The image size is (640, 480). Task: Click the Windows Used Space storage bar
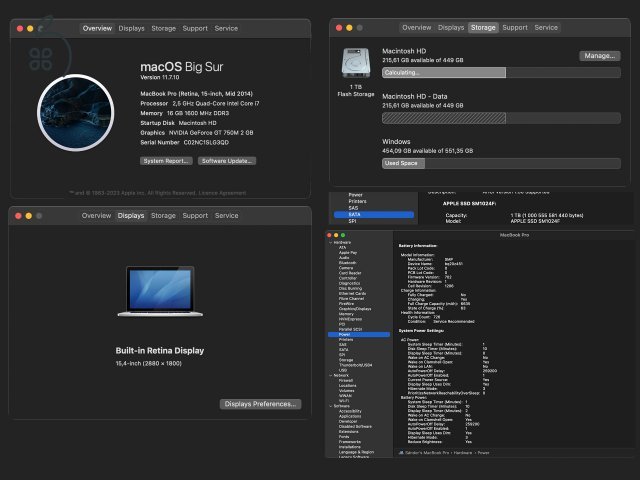point(501,163)
